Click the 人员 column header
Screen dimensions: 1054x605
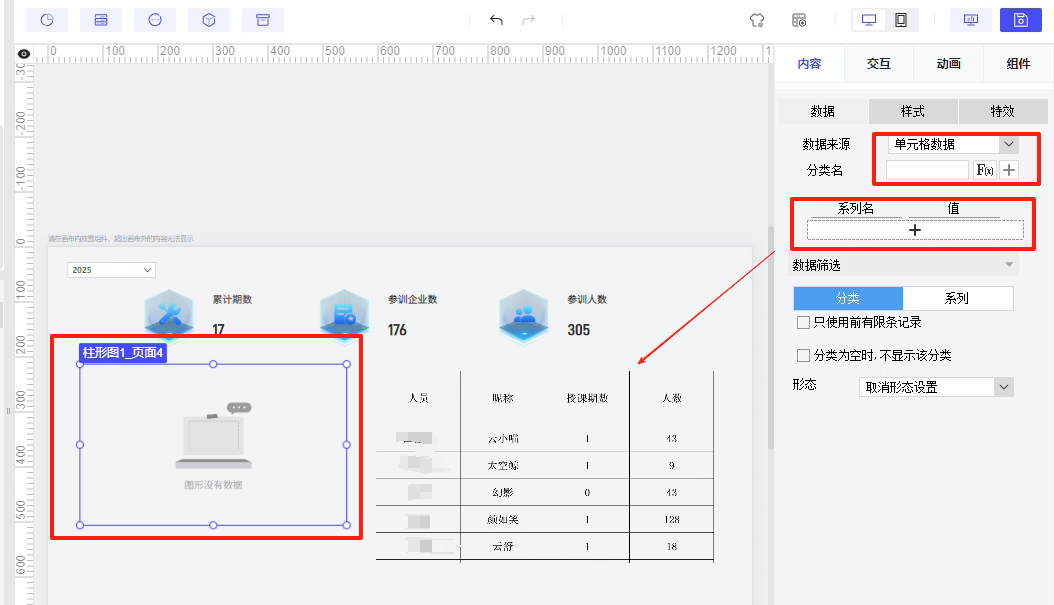(418, 398)
